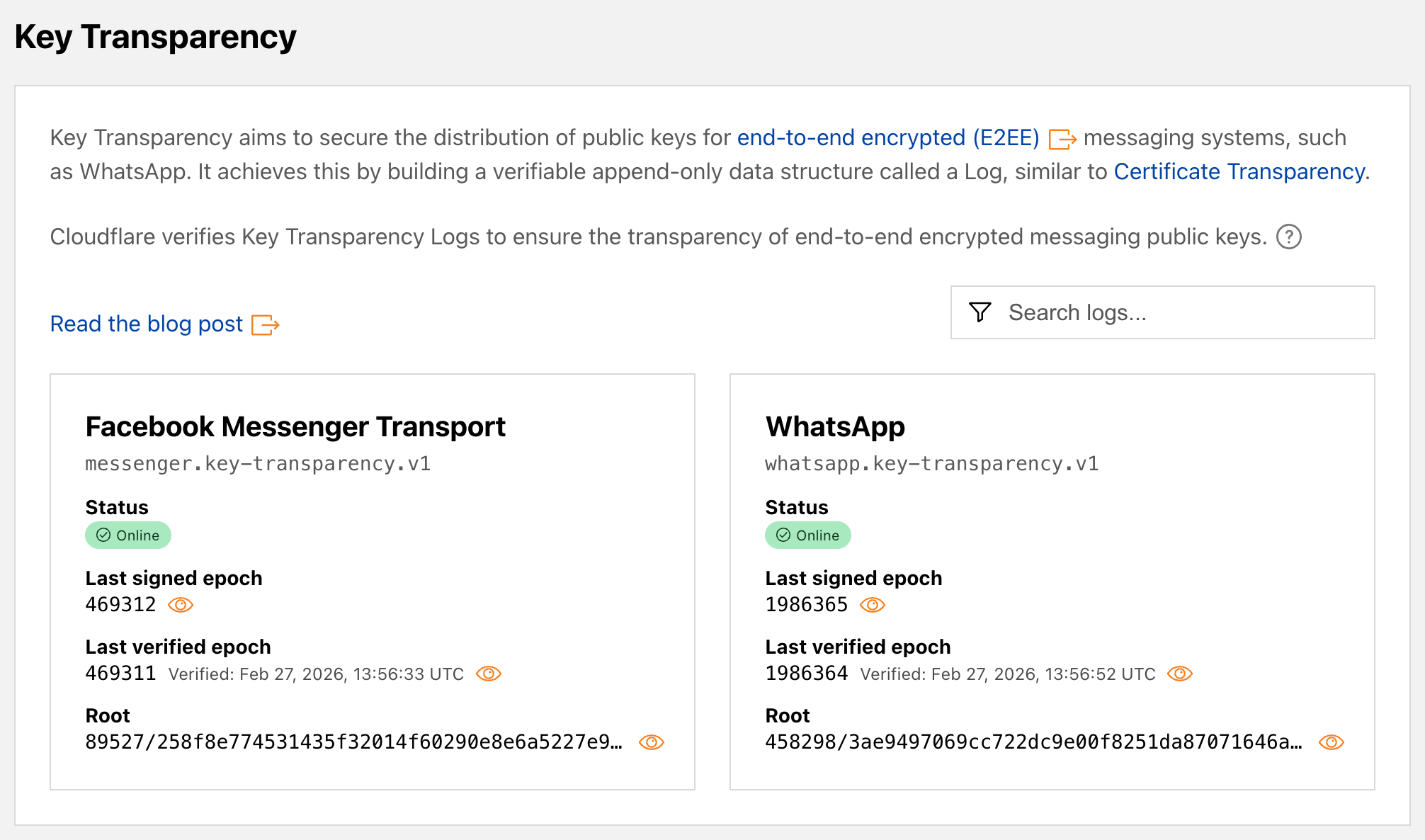Click the whatsapp.key-transparency.v1 log identifier
This screenshot has height=840, width=1425.
931,464
